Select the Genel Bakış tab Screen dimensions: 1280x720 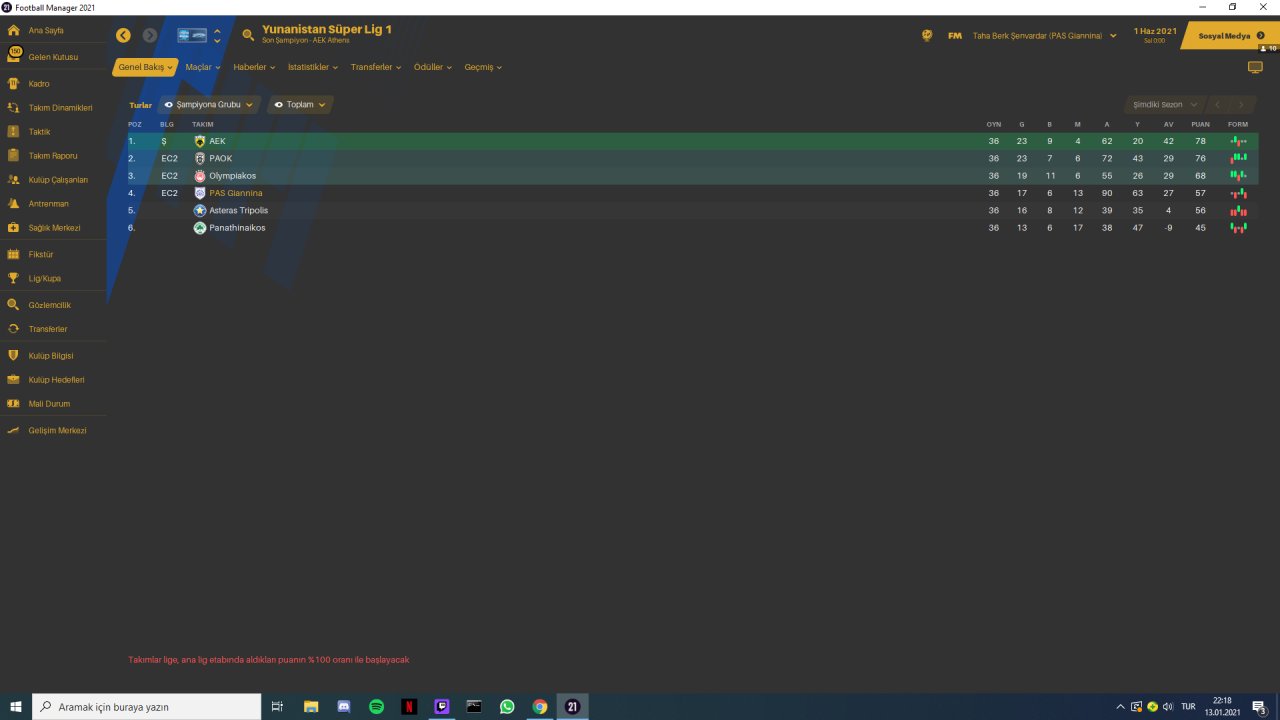pyautogui.click(x=145, y=67)
